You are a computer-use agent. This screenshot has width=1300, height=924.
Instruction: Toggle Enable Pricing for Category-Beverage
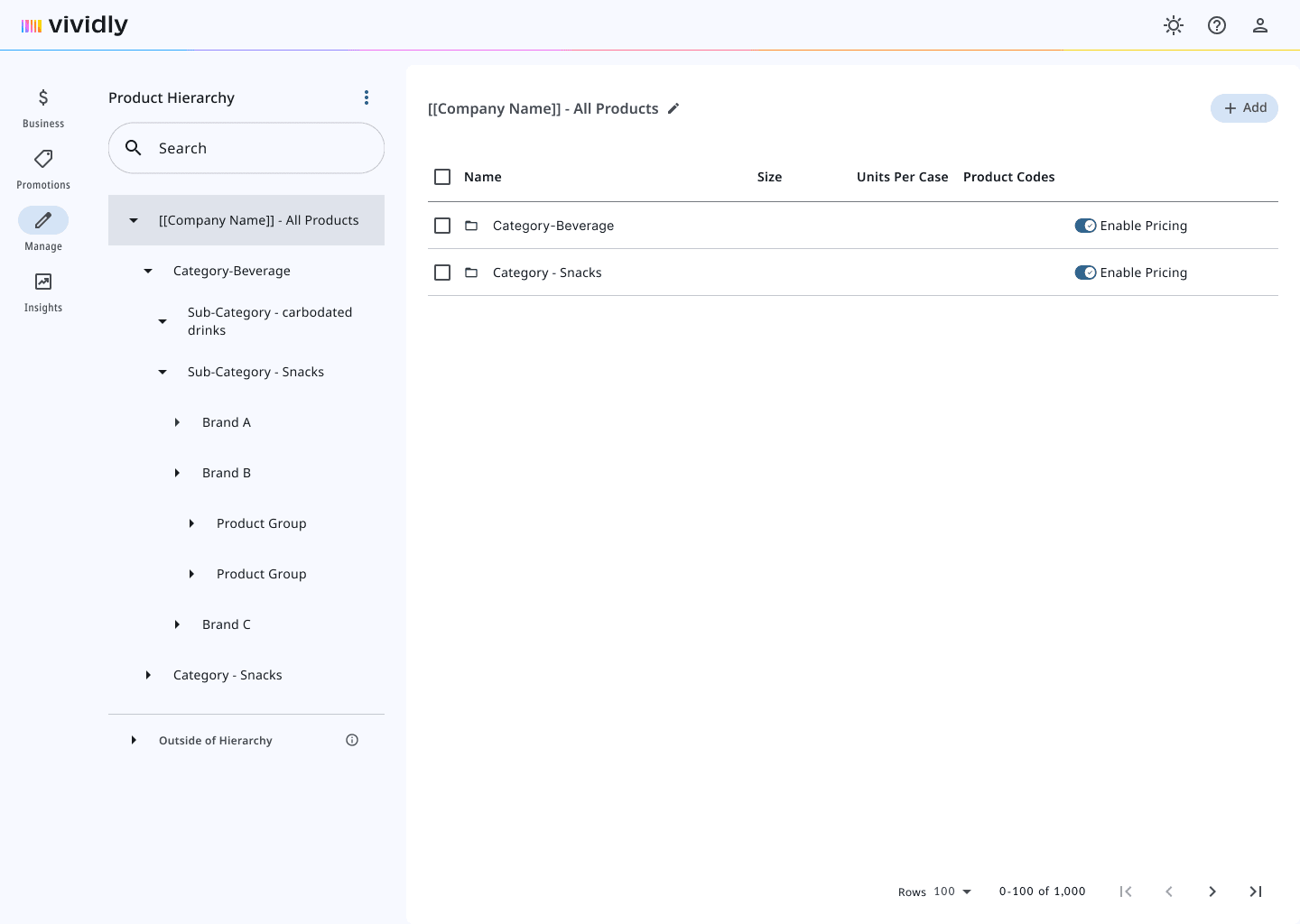point(1085,226)
